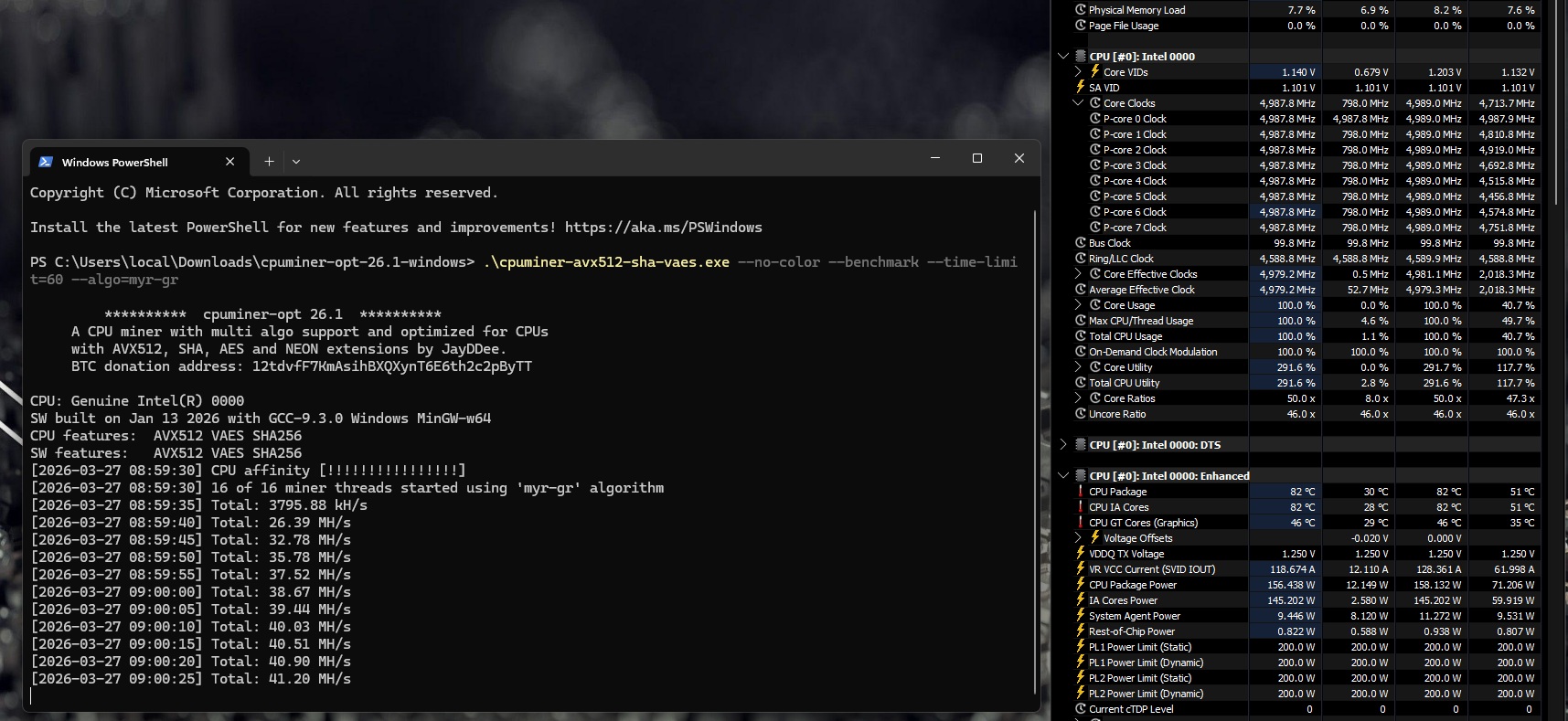Click the https://aka.ms/PSWindows link
This screenshot has width=1568, height=721.
[x=663, y=228]
